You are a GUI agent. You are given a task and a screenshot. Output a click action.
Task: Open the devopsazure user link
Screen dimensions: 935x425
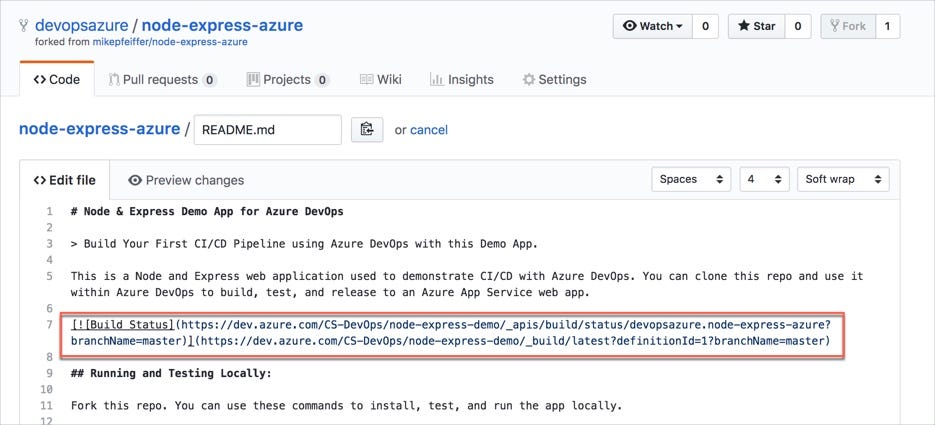coord(82,26)
